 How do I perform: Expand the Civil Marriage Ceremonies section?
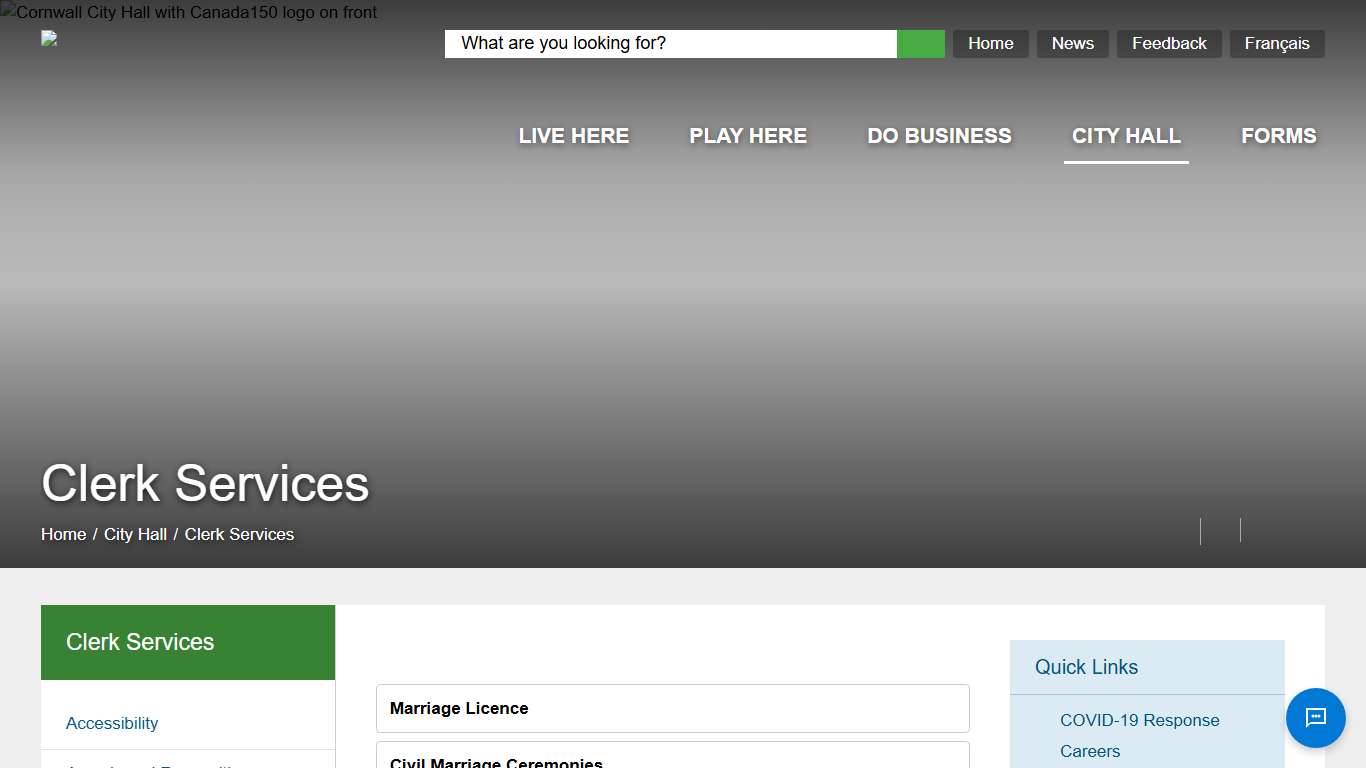[x=672, y=758]
